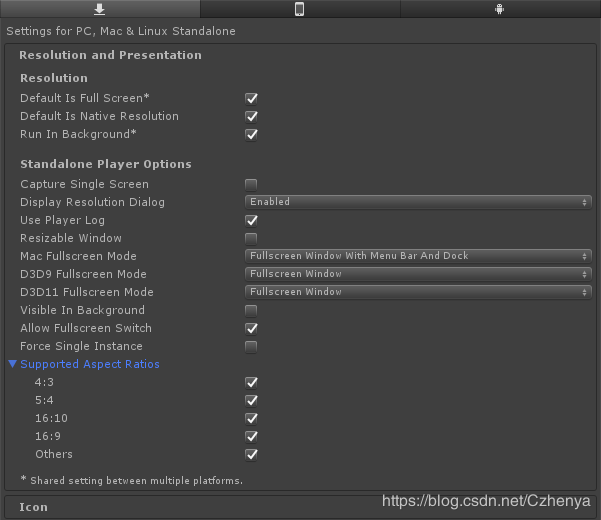Enable Capture Single Screen checkbox

coord(251,184)
